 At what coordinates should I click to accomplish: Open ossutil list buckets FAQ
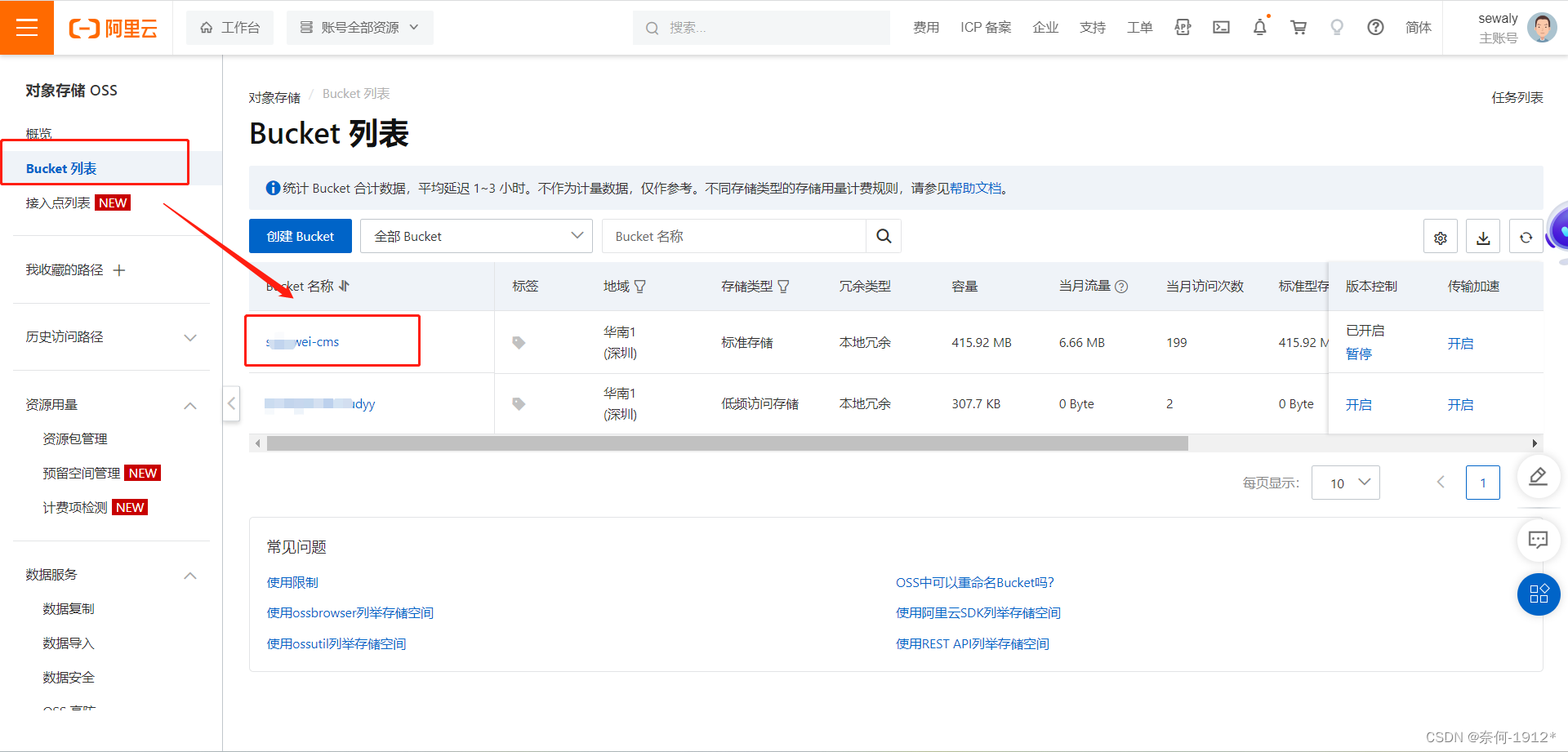(336, 644)
